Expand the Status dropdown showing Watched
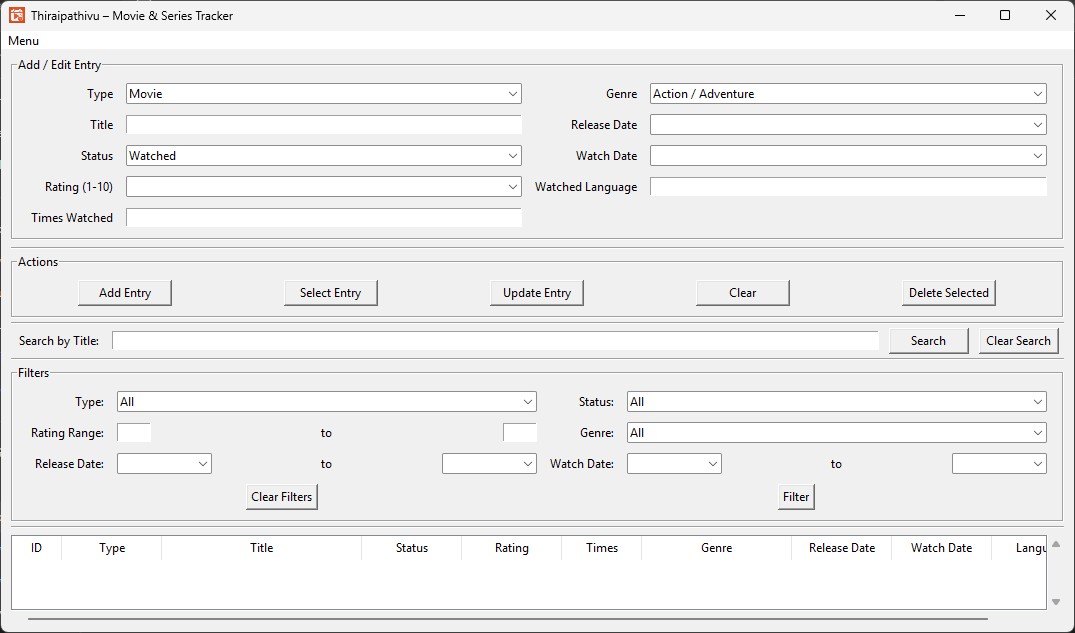The width and height of the screenshot is (1075, 633). click(323, 156)
